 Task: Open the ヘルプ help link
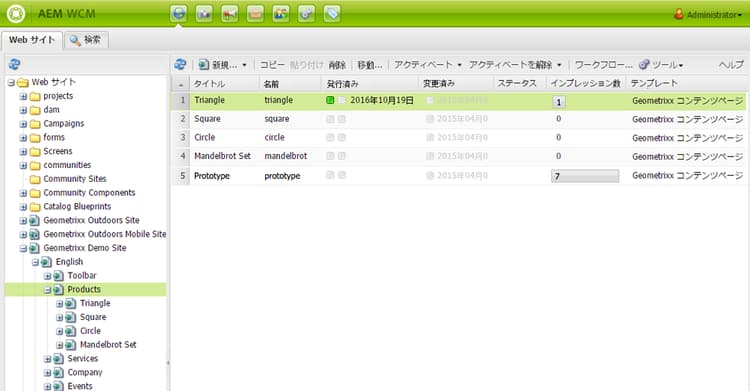click(x=731, y=65)
